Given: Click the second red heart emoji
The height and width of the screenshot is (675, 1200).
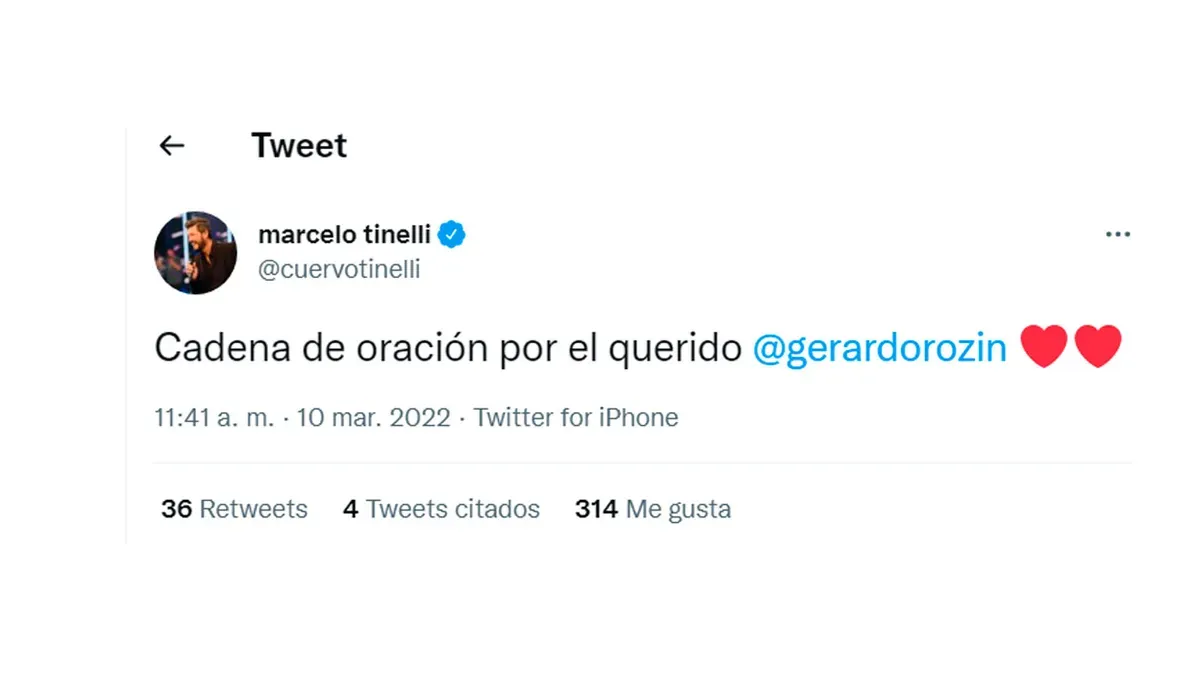Looking at the screenshot, I should 1097,347.
